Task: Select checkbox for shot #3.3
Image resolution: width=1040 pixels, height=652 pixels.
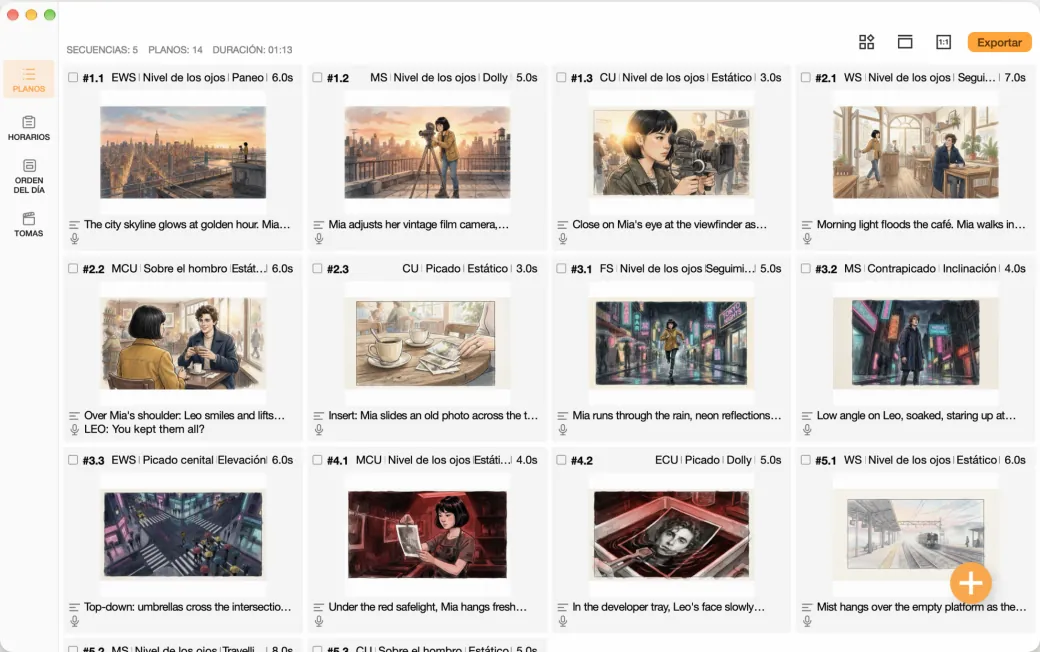Action: [x=73, y=460]
